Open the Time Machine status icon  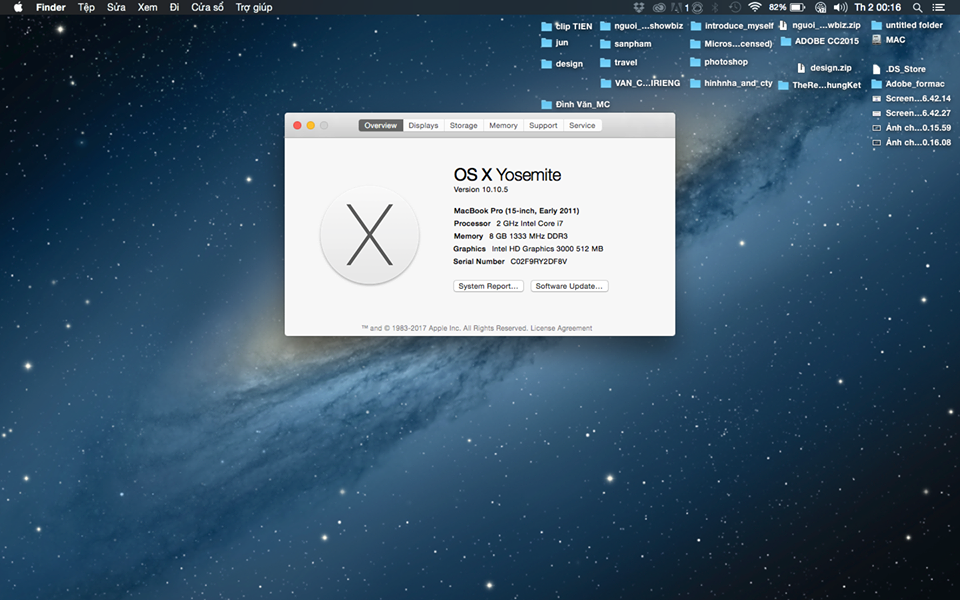[735, 7]
